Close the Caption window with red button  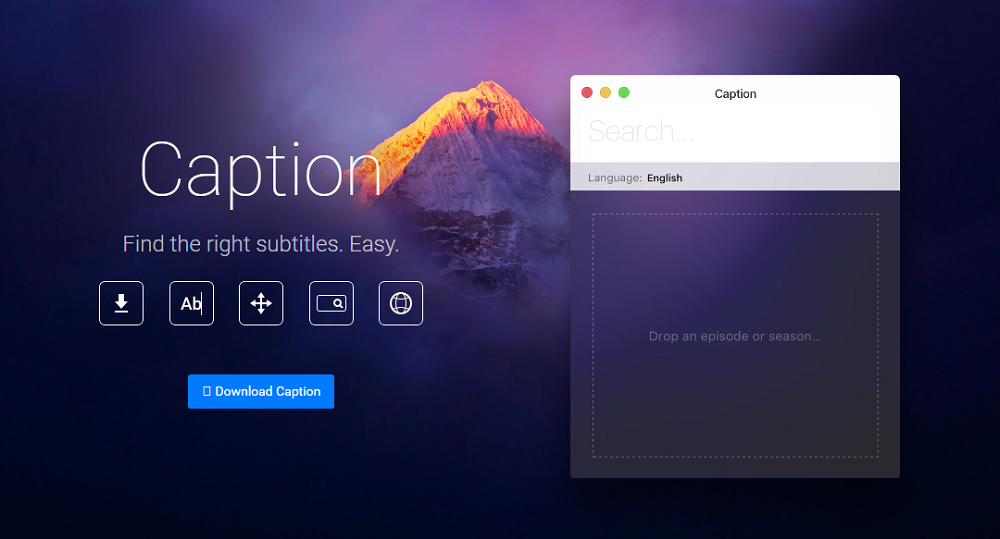(587, 93)
